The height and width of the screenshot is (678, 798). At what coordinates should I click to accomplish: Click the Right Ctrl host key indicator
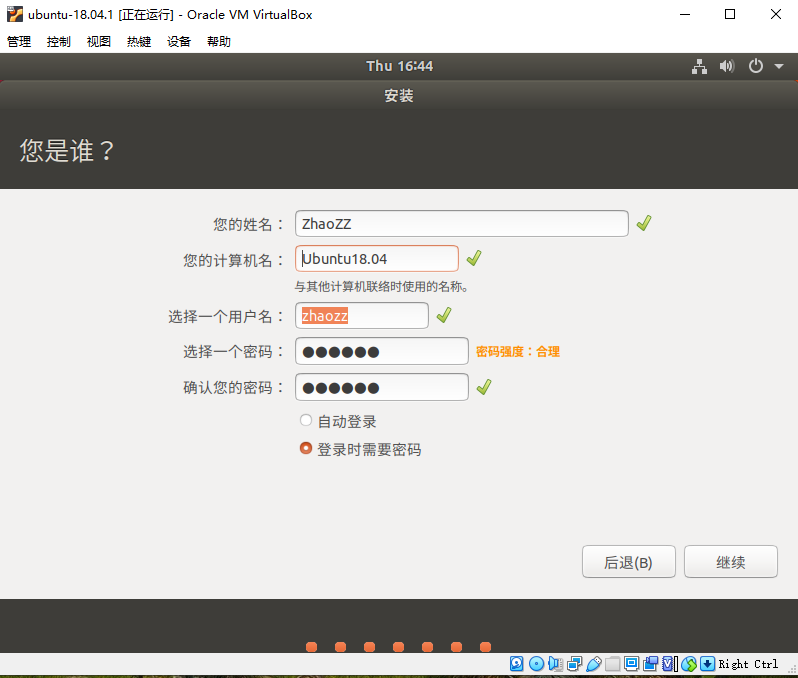[748, 664]
